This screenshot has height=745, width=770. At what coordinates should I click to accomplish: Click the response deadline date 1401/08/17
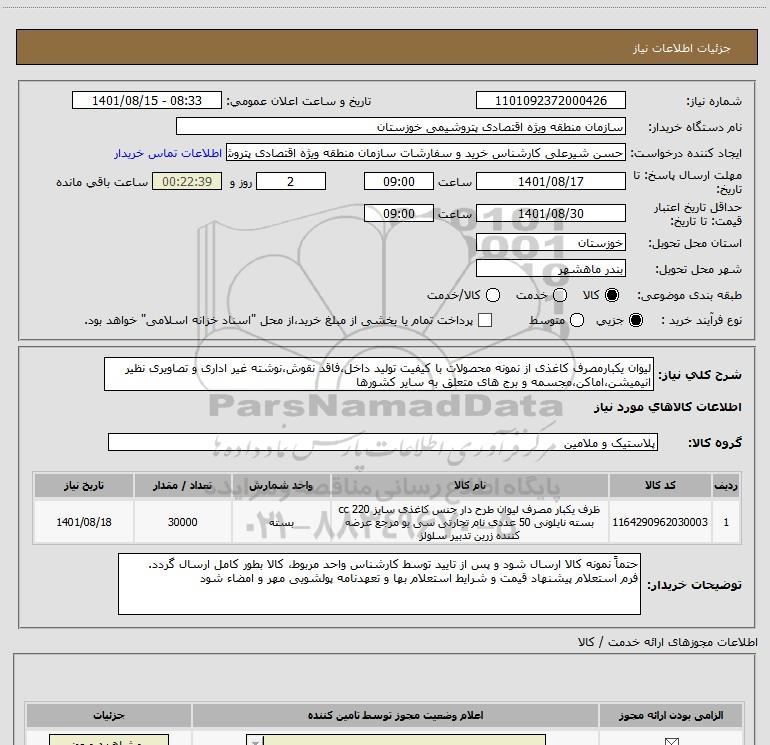(x=550, y=181)
